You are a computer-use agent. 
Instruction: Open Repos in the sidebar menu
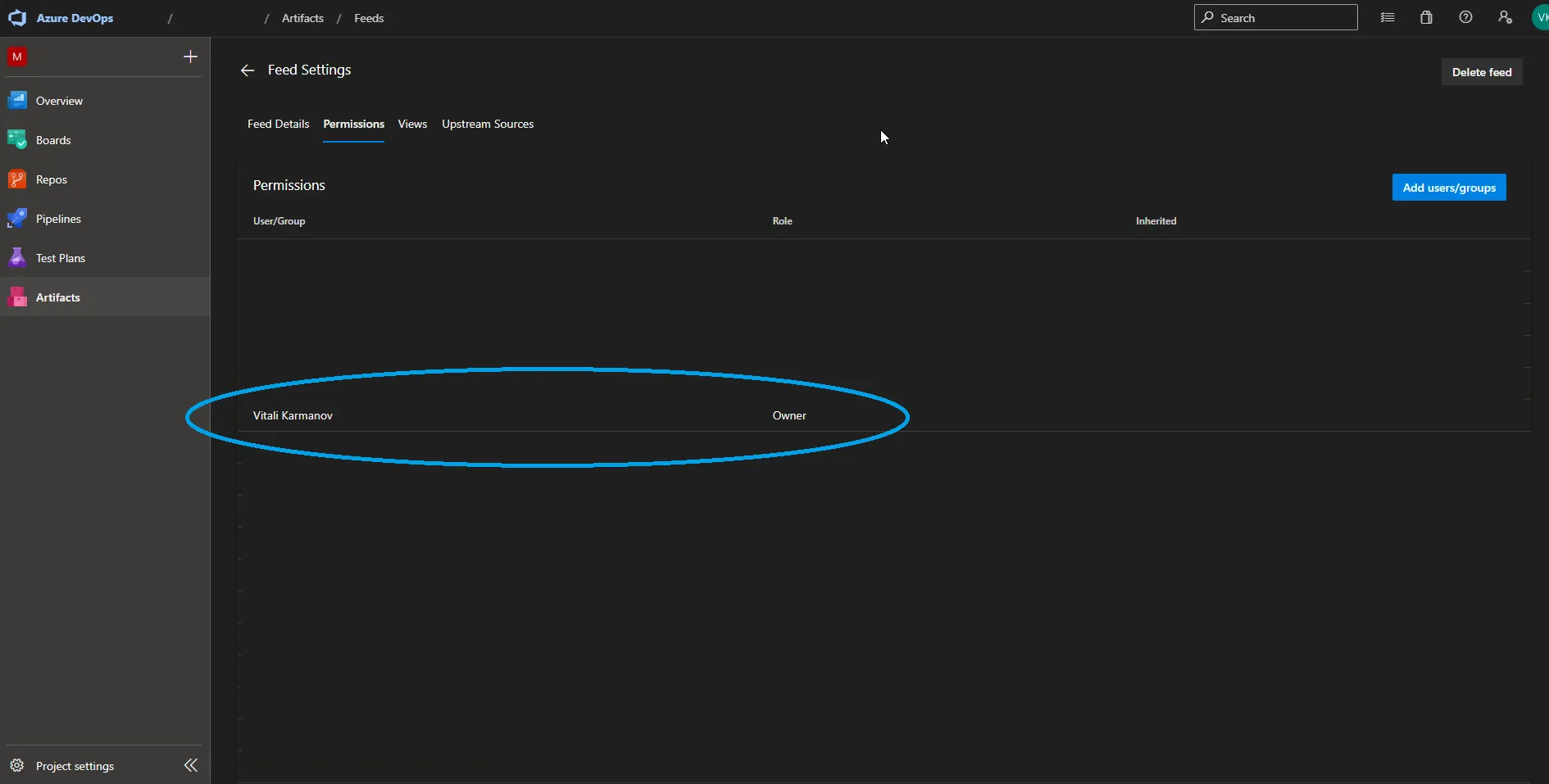click(105, 179)
